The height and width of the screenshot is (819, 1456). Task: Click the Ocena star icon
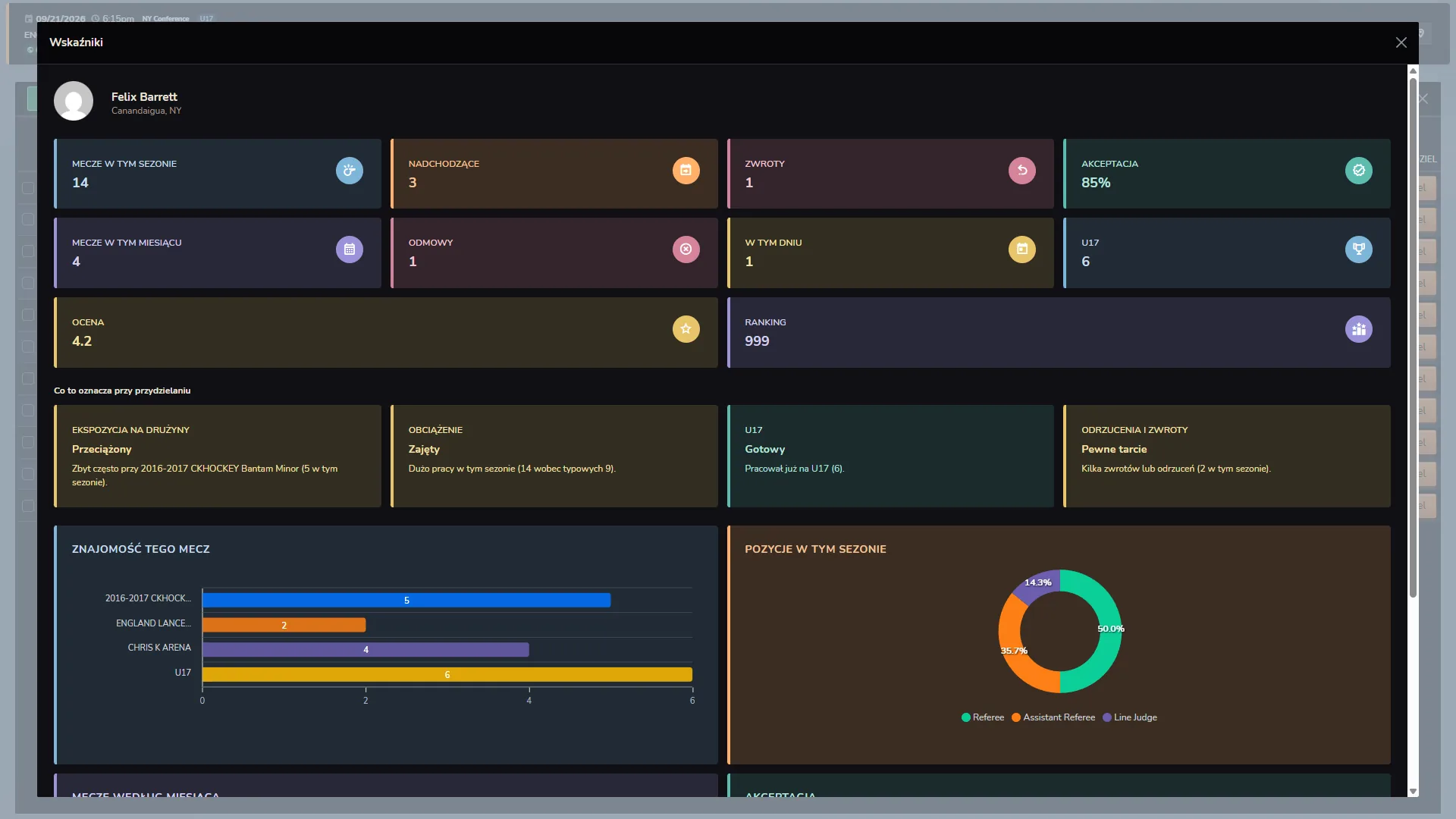(x=686, y=329)
